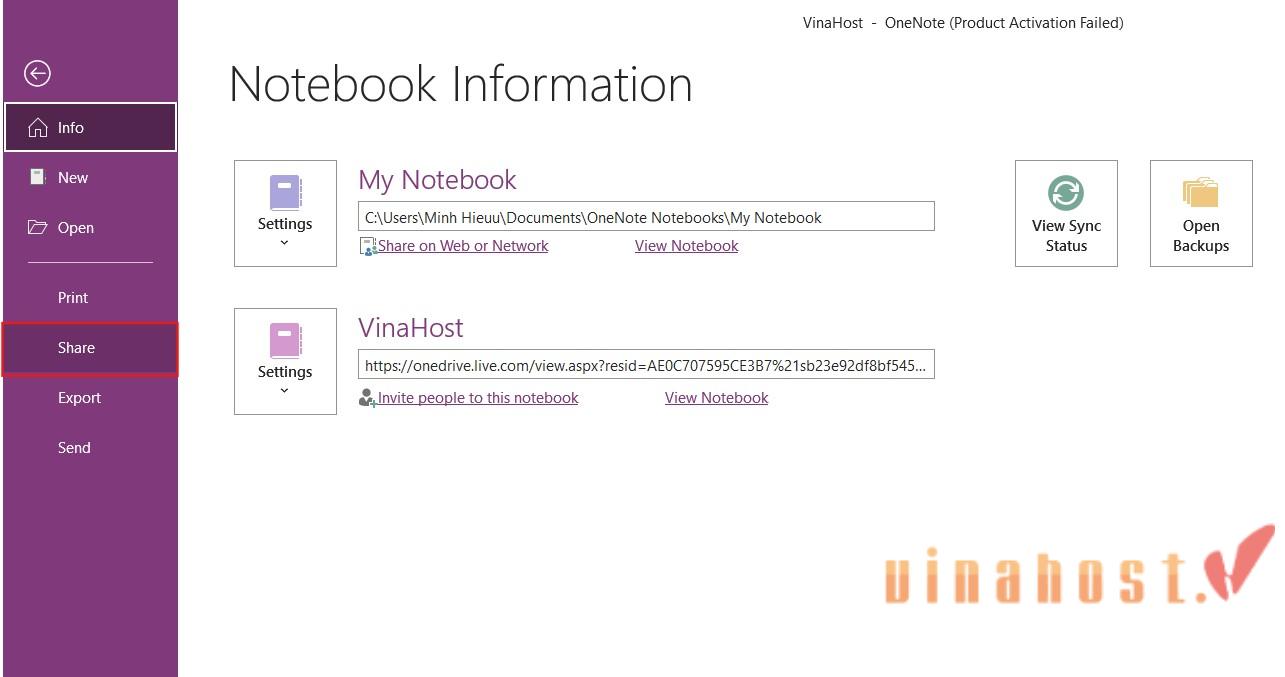Click the VinaHost notebook title text
Viewport: 1285px width, 677px height.
point(411,328)
